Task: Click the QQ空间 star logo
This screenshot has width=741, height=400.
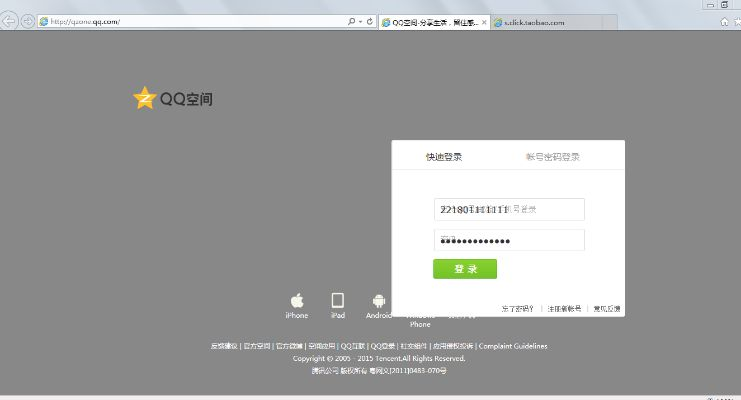Action: coord(145,98)
